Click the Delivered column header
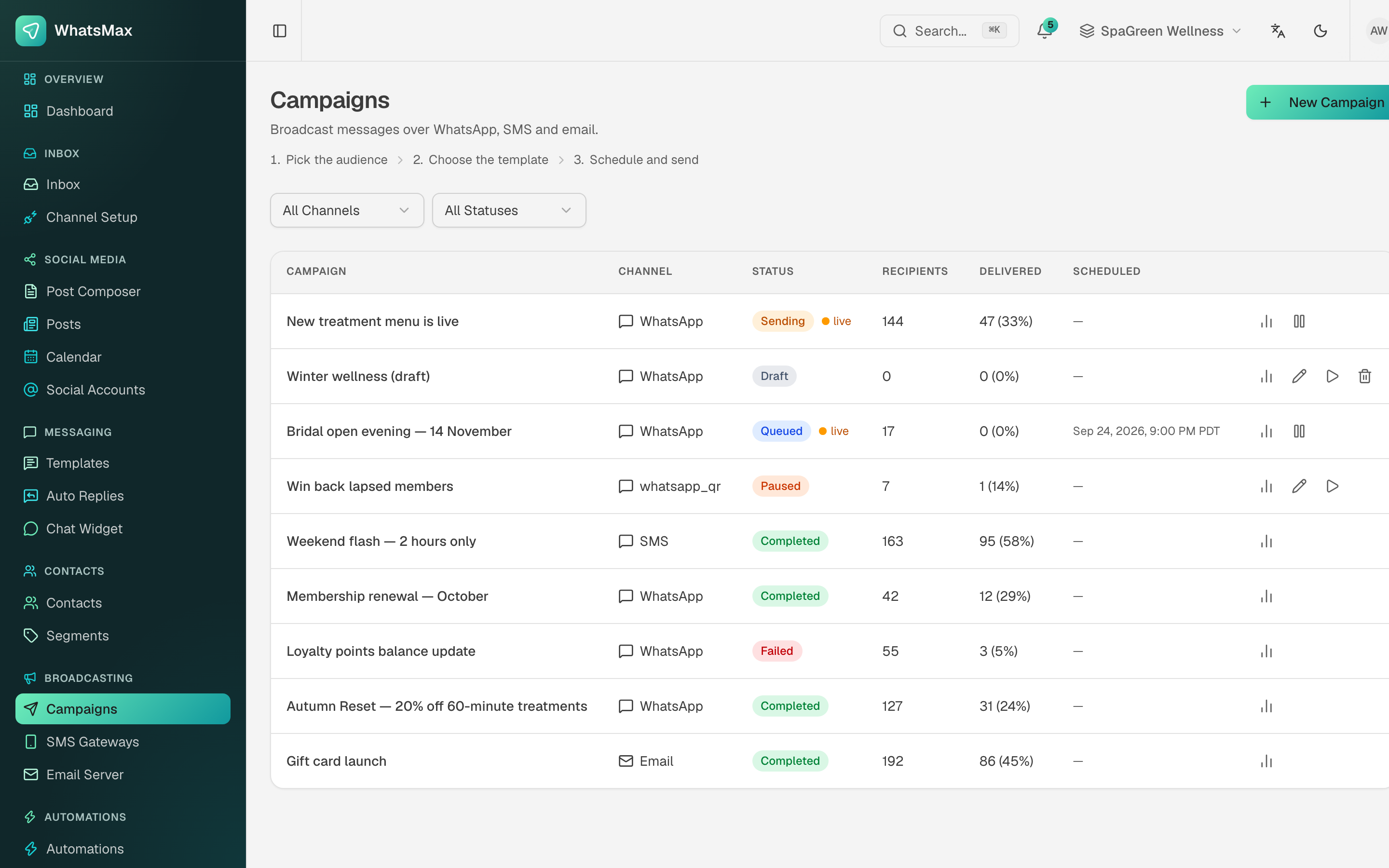This screenshot has height=868, width=1389. 1009,271
